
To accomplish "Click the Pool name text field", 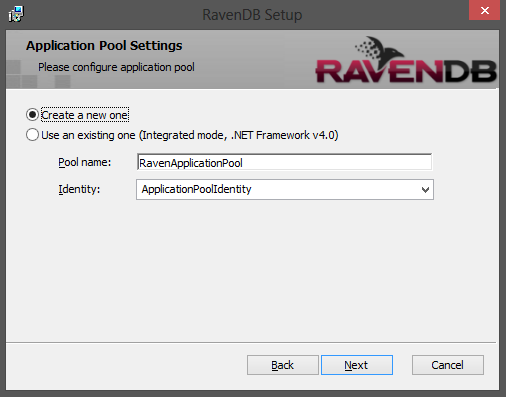I will 284,162.
